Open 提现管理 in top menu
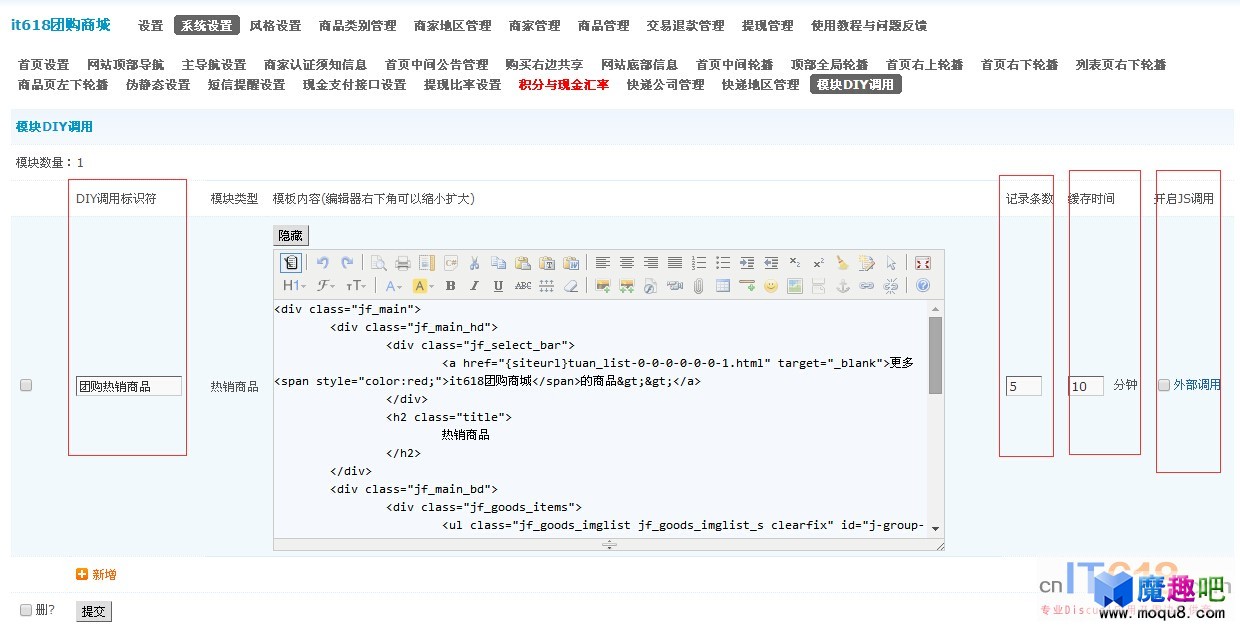Viewport: 1240px width, 626px height. tap(768, 26)
